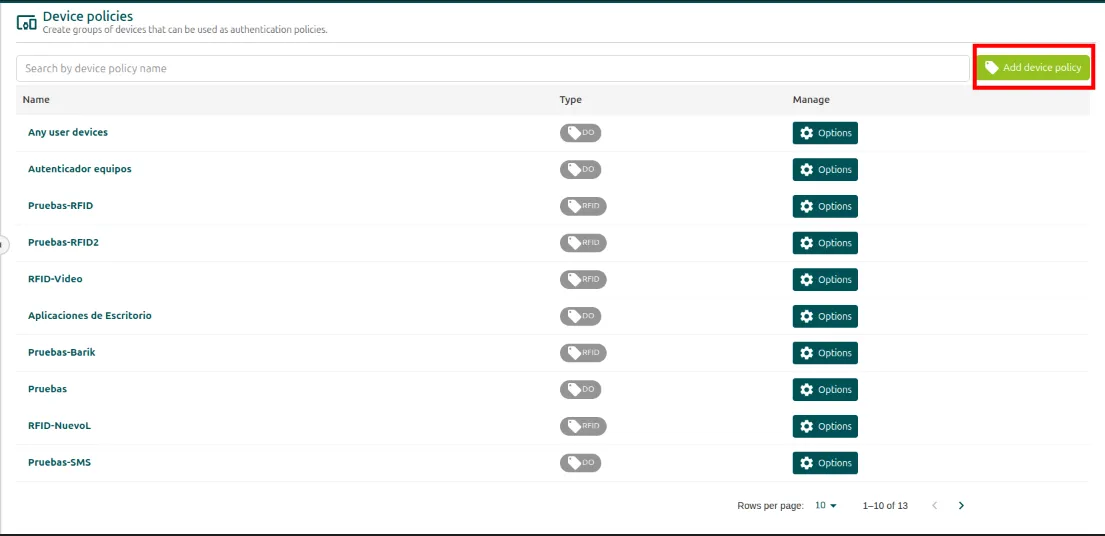Open the Autenticador equipos policy
Viewport: 1105px width, 536px height.
pyautogui.click(x=80, y=169)
